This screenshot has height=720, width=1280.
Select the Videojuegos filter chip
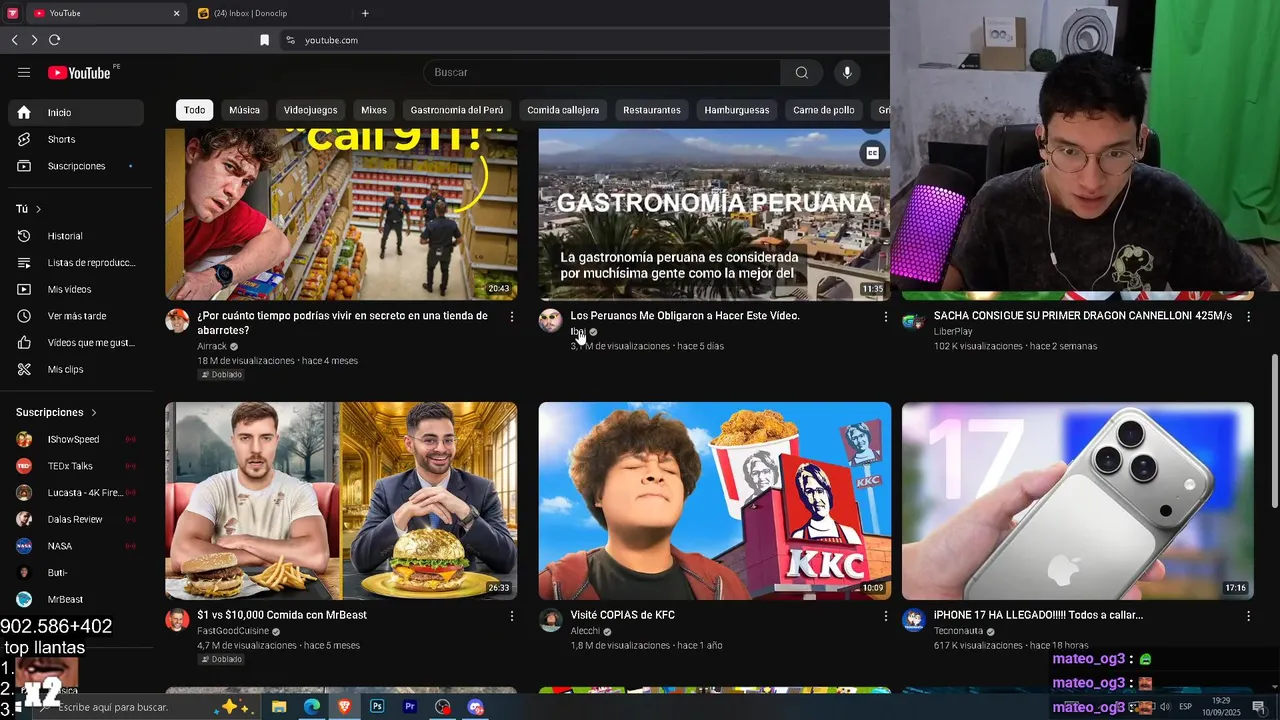[310, 110]
